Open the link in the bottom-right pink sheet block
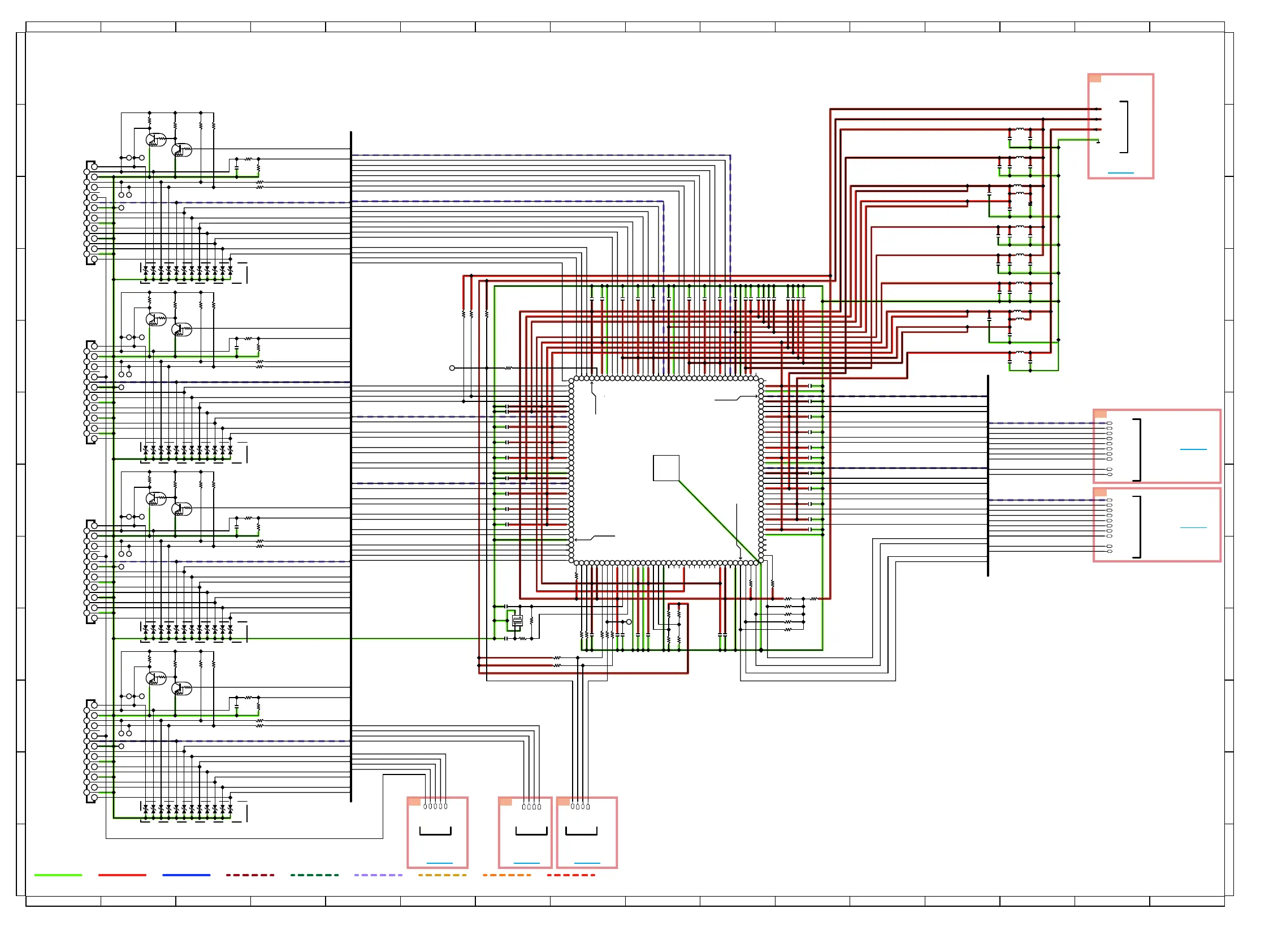 (x=587, y=863)
